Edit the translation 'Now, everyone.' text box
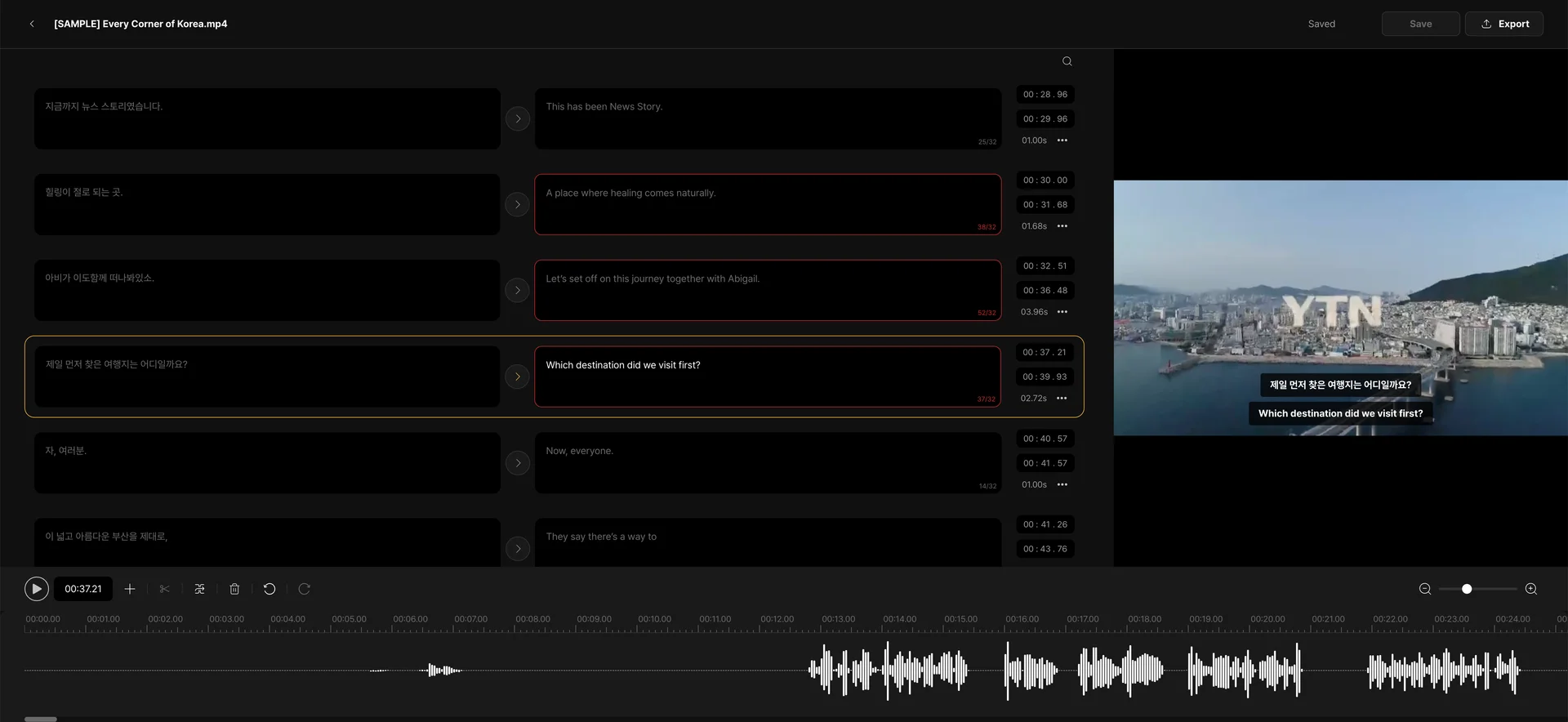The width and height of the screenshot is (1568, 722). 767,462
